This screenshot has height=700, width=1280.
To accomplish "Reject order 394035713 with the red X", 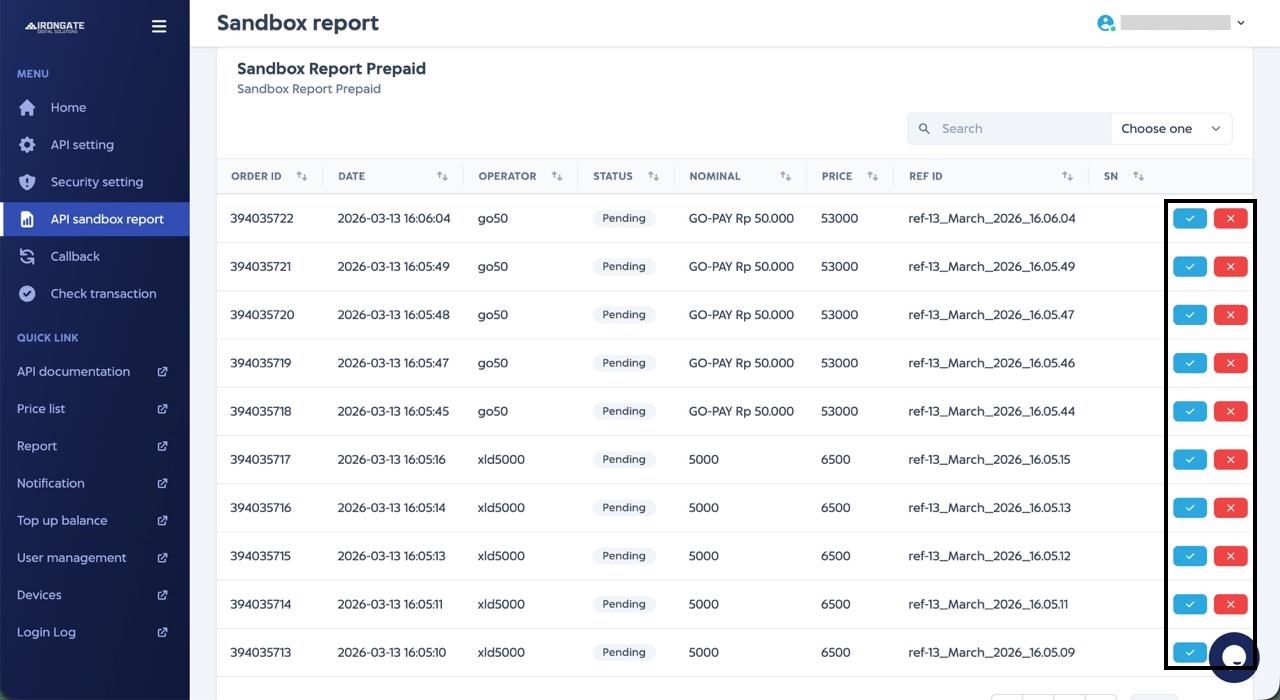I will click(1230, 652).
